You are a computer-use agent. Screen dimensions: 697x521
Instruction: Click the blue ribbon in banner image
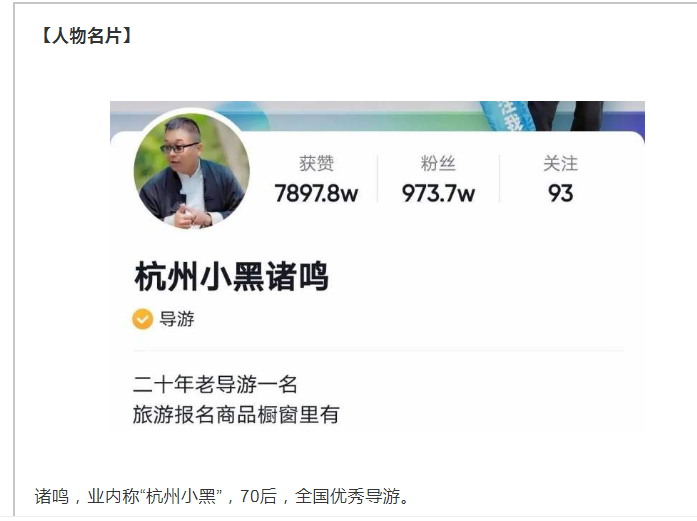pyautogui.click(x=509, y=116)
